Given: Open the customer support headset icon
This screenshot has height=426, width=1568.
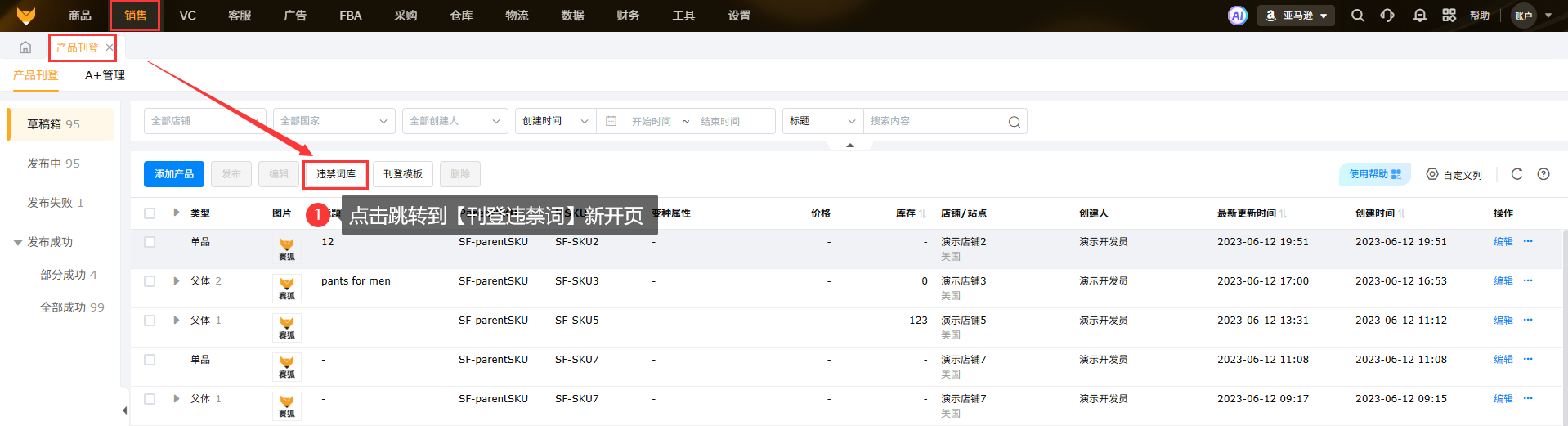Looking at the screenshot, I should click(x=1387, y=16).
